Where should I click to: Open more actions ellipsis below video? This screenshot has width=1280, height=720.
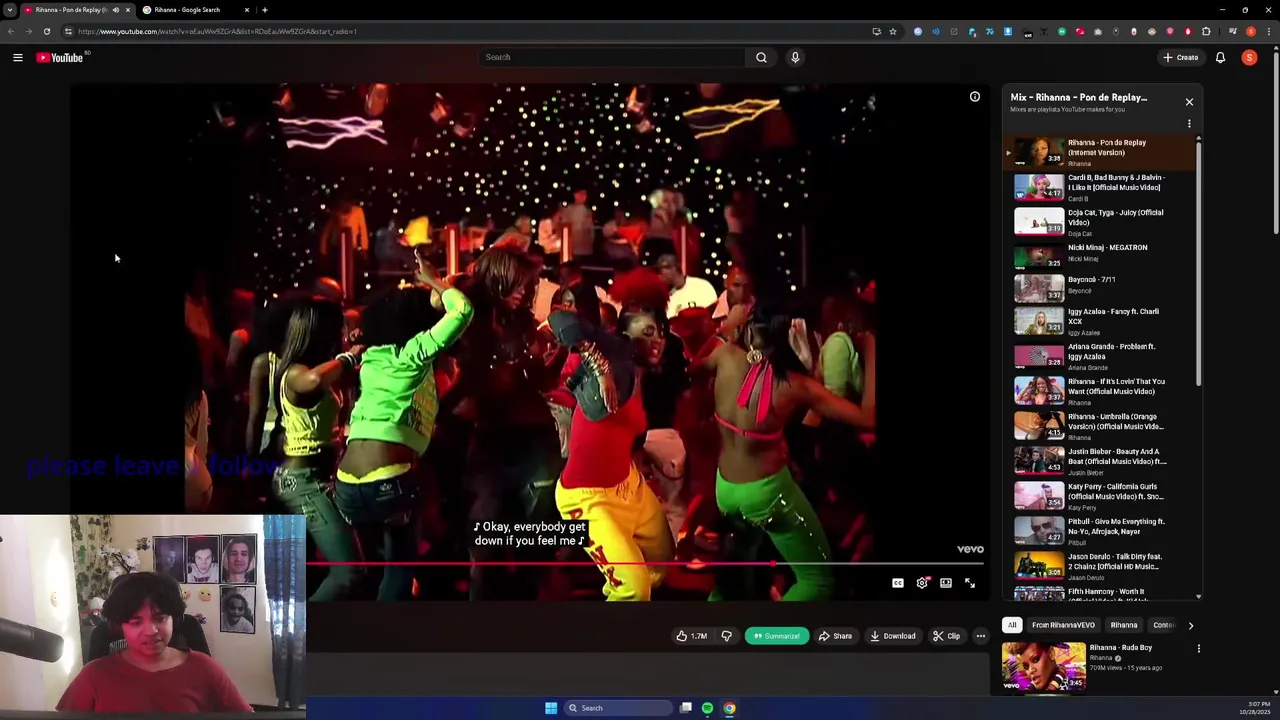pyautogui.click(x=980, y=636)
